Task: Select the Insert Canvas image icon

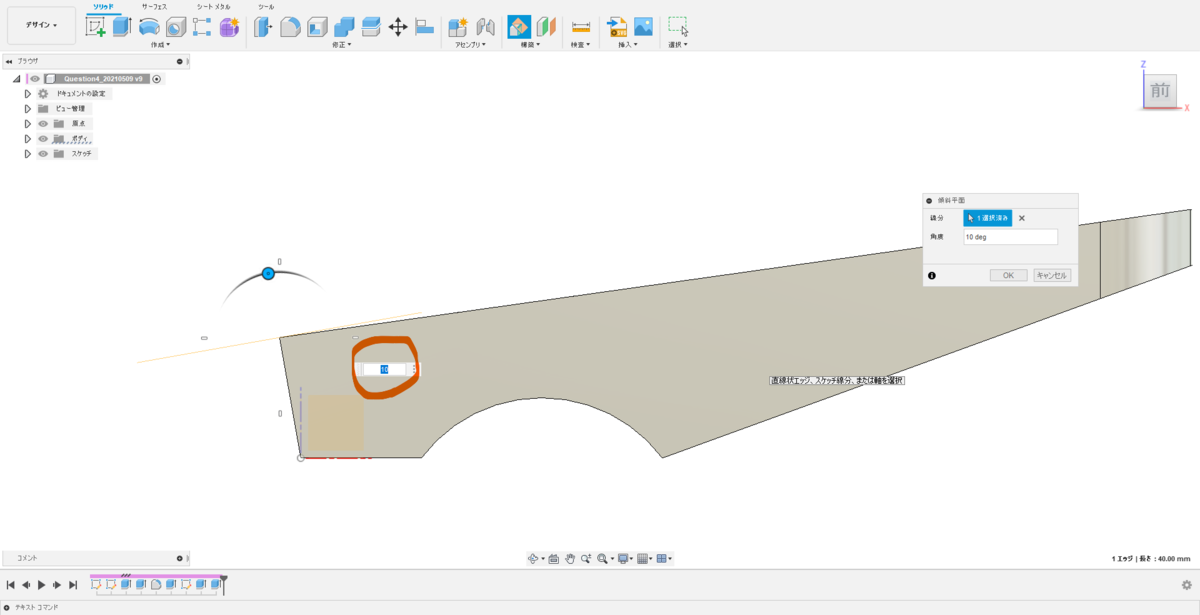Action: pos(643,27)
